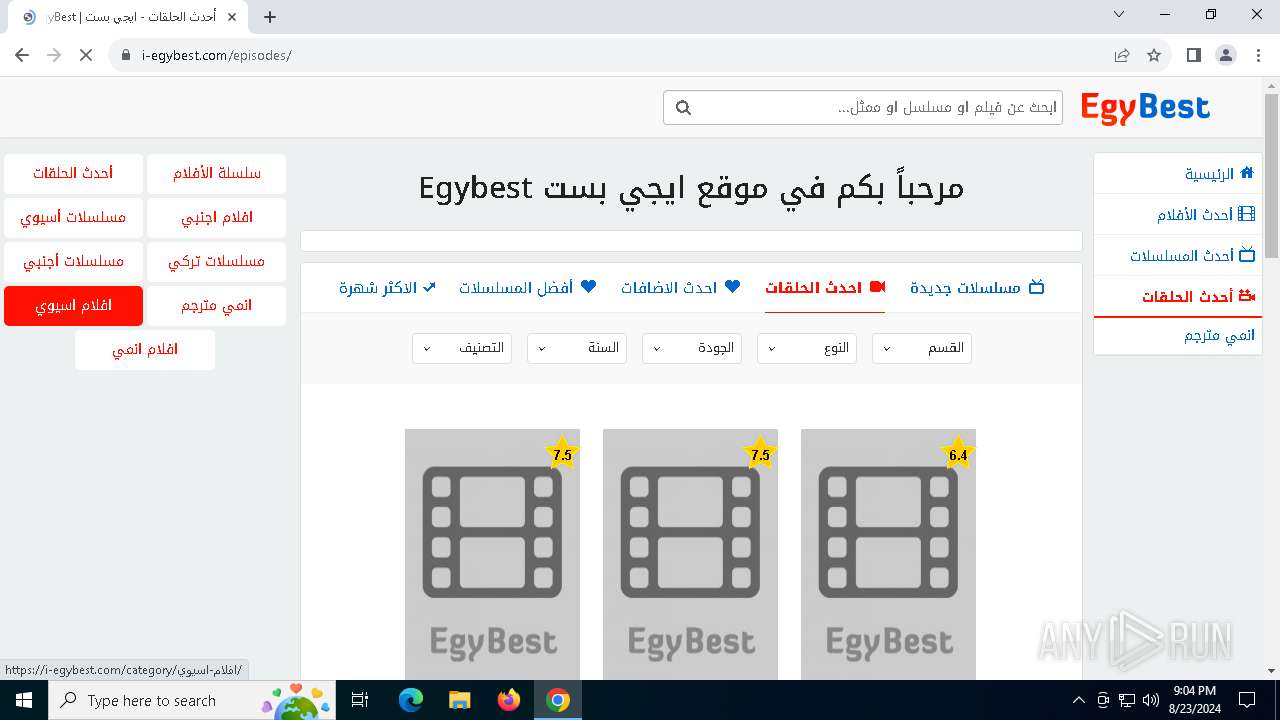Viewport: 1280px width, 720px height.
Task: Open File Explorer from taskbar
Action: pyautogui.click(x=460, y=700)
